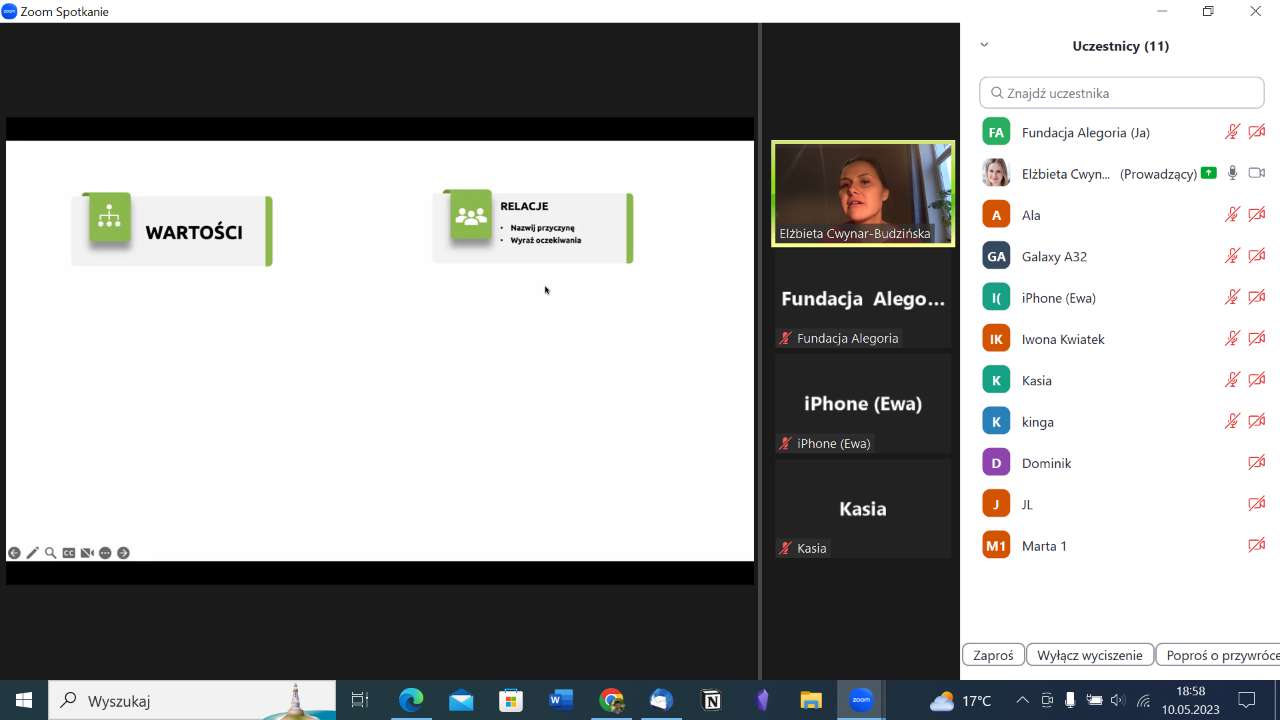Screen dimensions: 1280x720
Task: Select the pen annotation tool on slide
Action: pyautogui.click(x=32, y=553)
